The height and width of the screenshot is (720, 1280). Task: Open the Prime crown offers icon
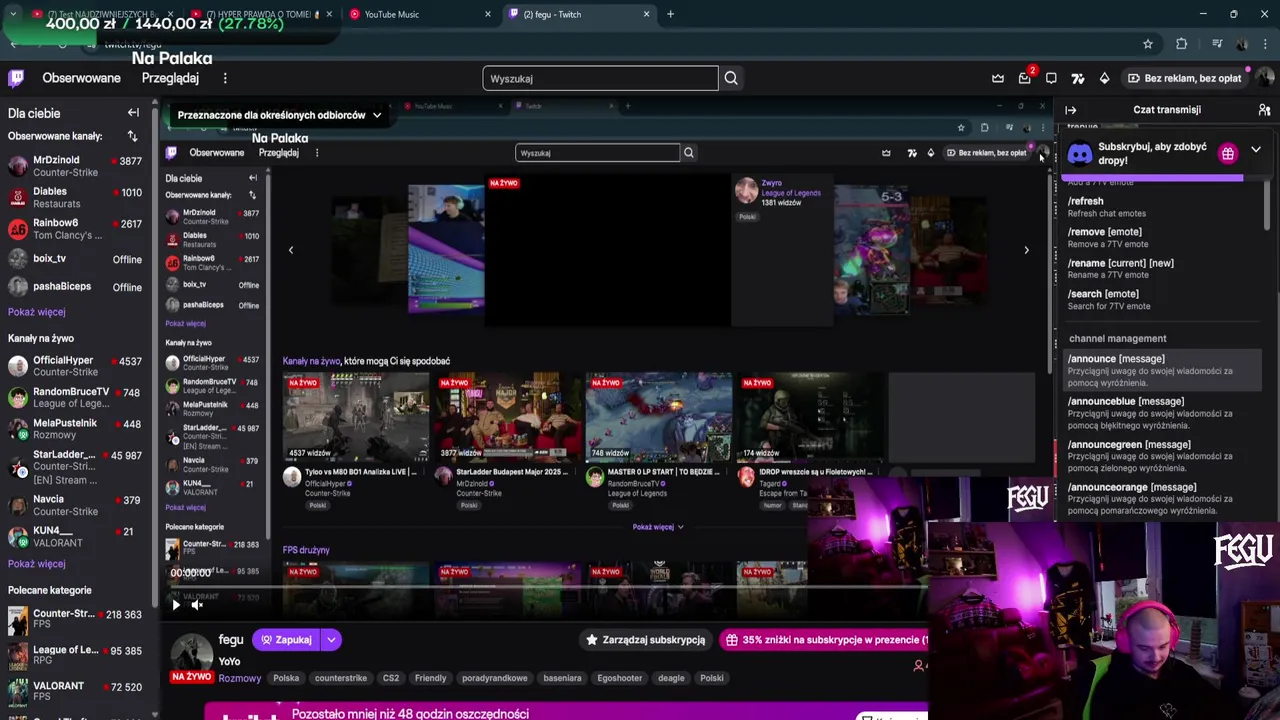[998, 78]
